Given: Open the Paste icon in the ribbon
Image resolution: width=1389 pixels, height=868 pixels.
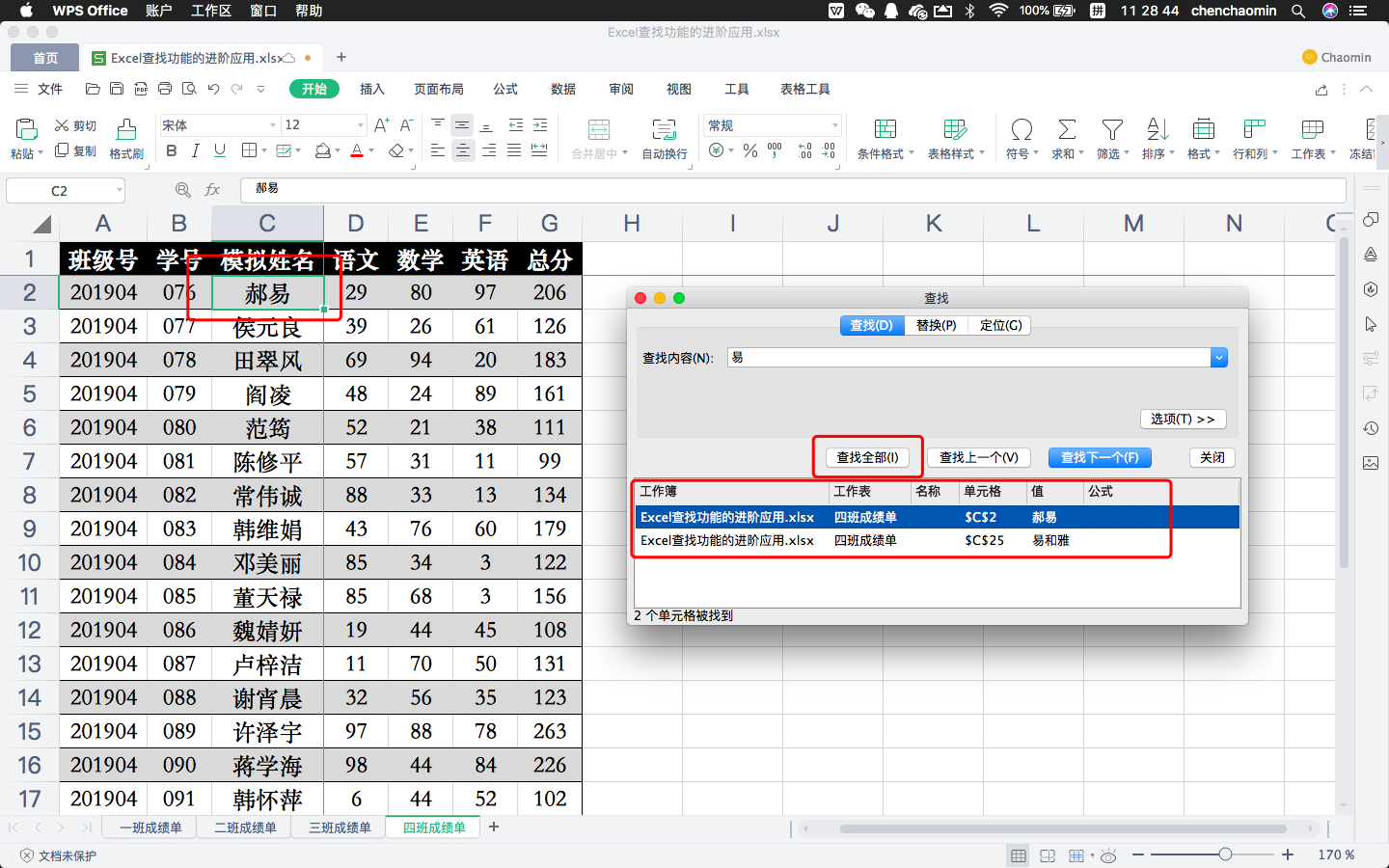Looking at the screenshot, I should click(26, 129).
